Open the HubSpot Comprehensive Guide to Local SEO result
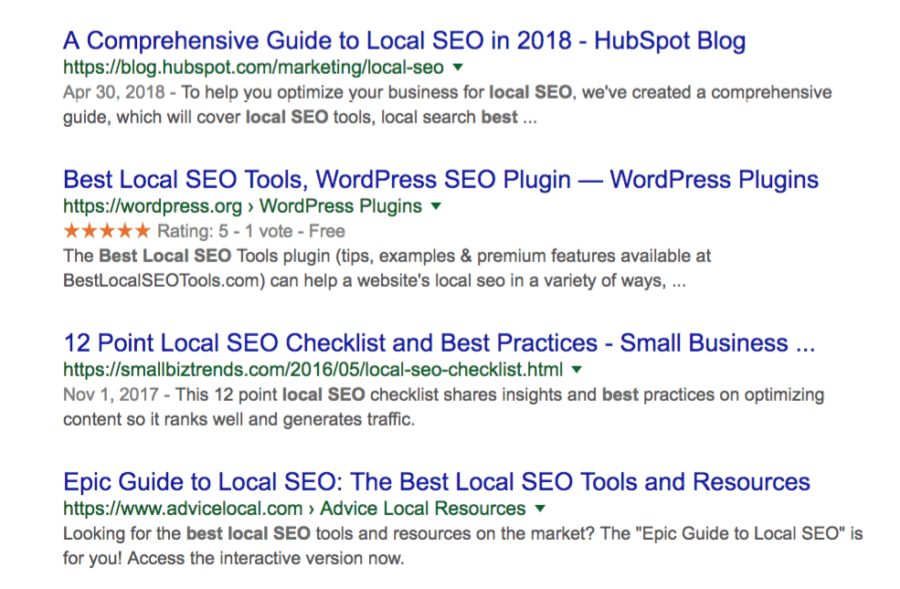The image size is (900, 589). pos(404,41)
